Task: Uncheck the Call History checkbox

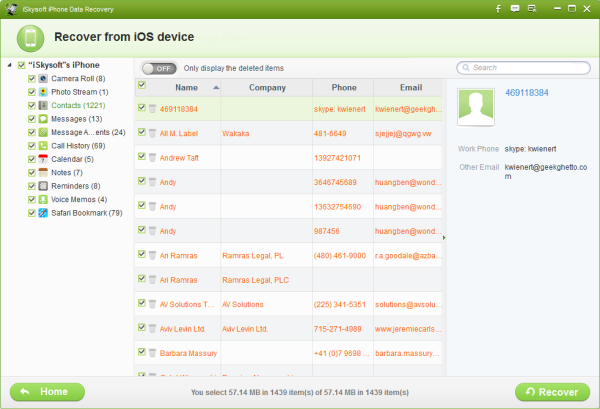Action: coord(32,146)
